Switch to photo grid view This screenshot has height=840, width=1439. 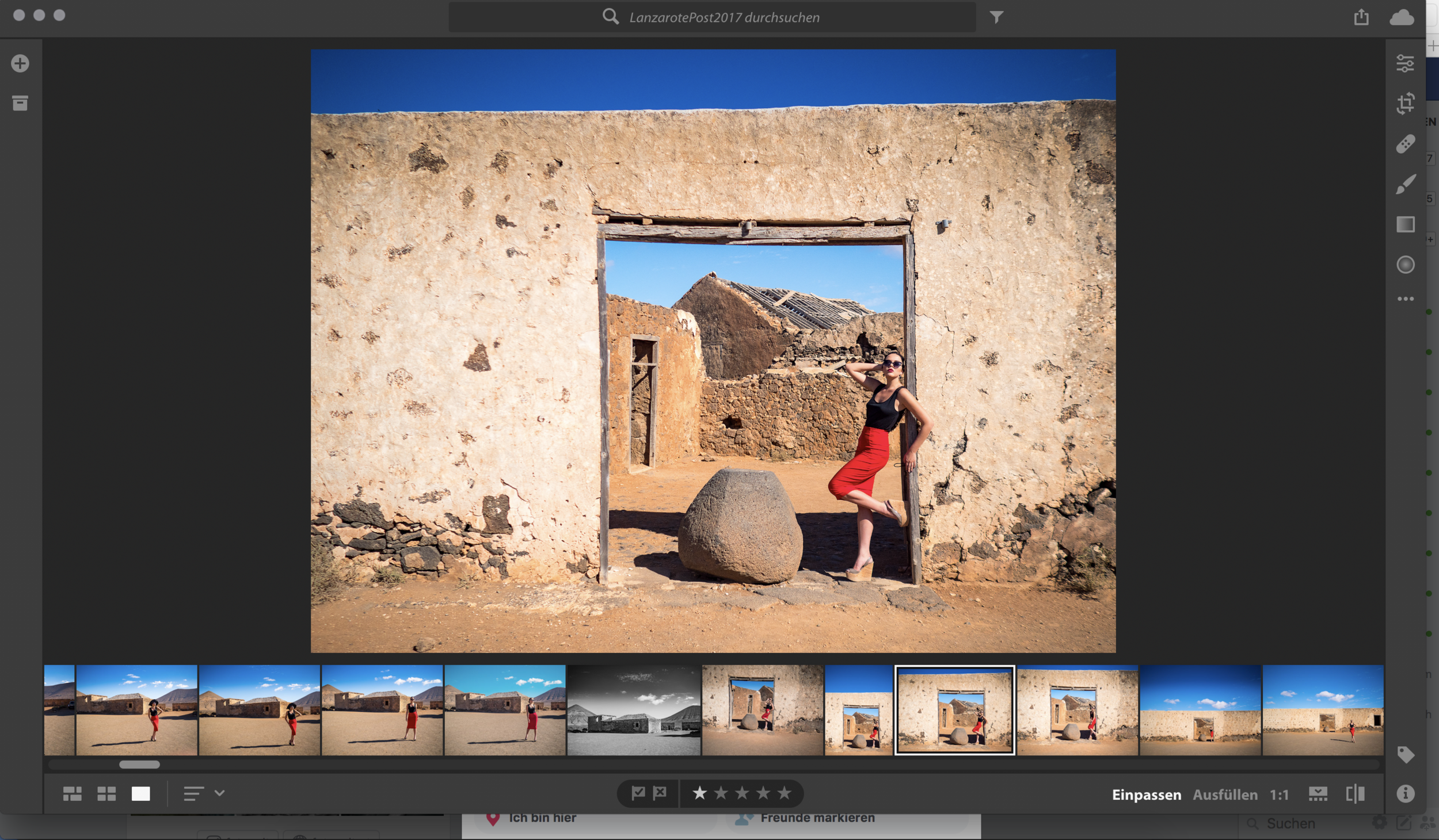(72, 794)
